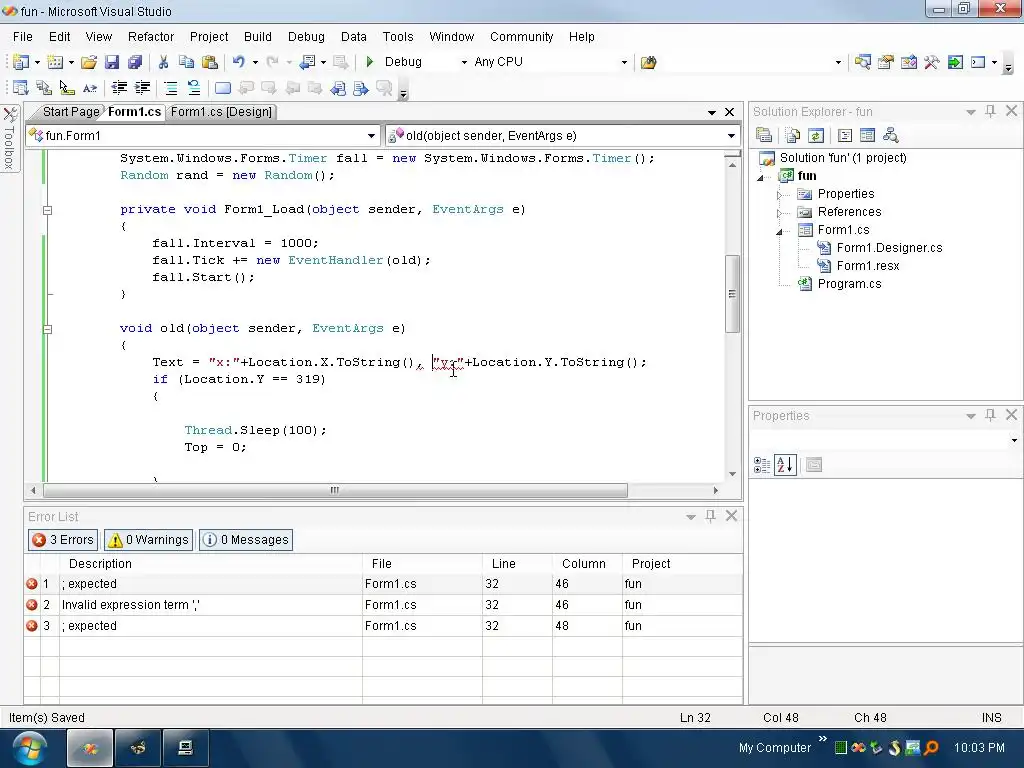Open the Undo history dropdown arrow
The width and height of the screenshot is (1024, 768).
tap(255, 62)
